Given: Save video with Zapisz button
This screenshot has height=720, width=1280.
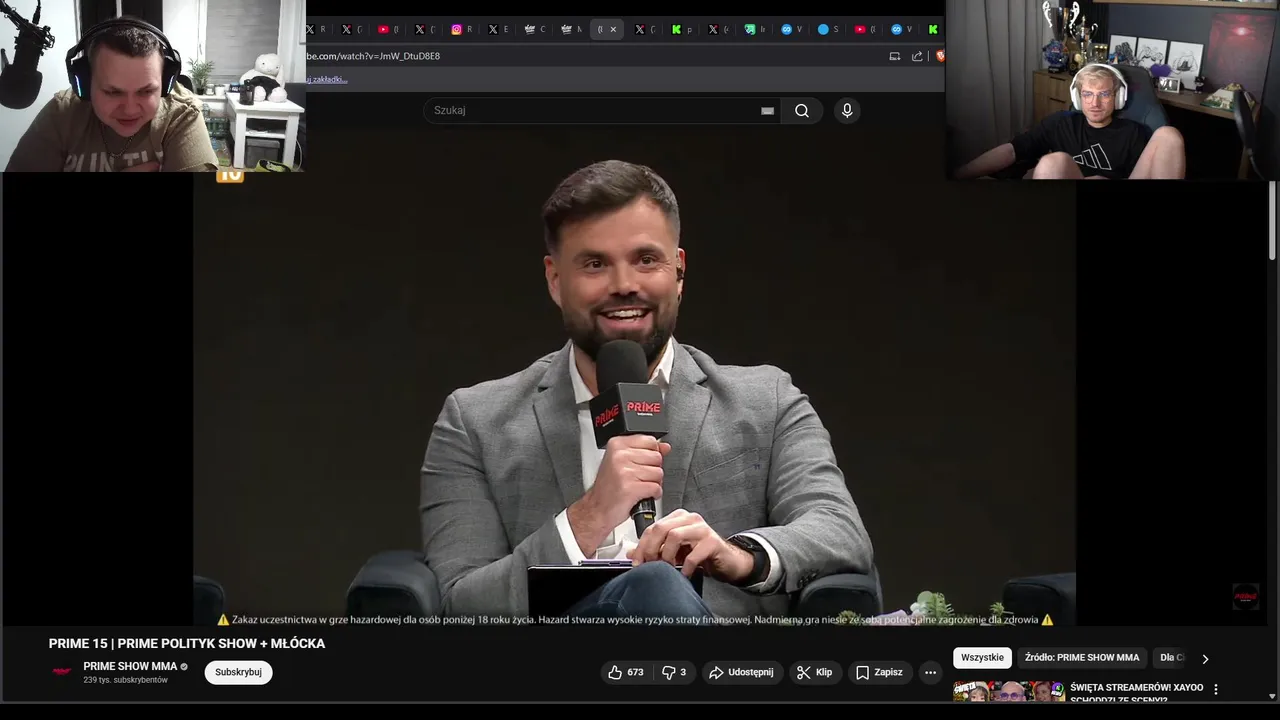Looking at the screenshot, I should coord(879,672).
